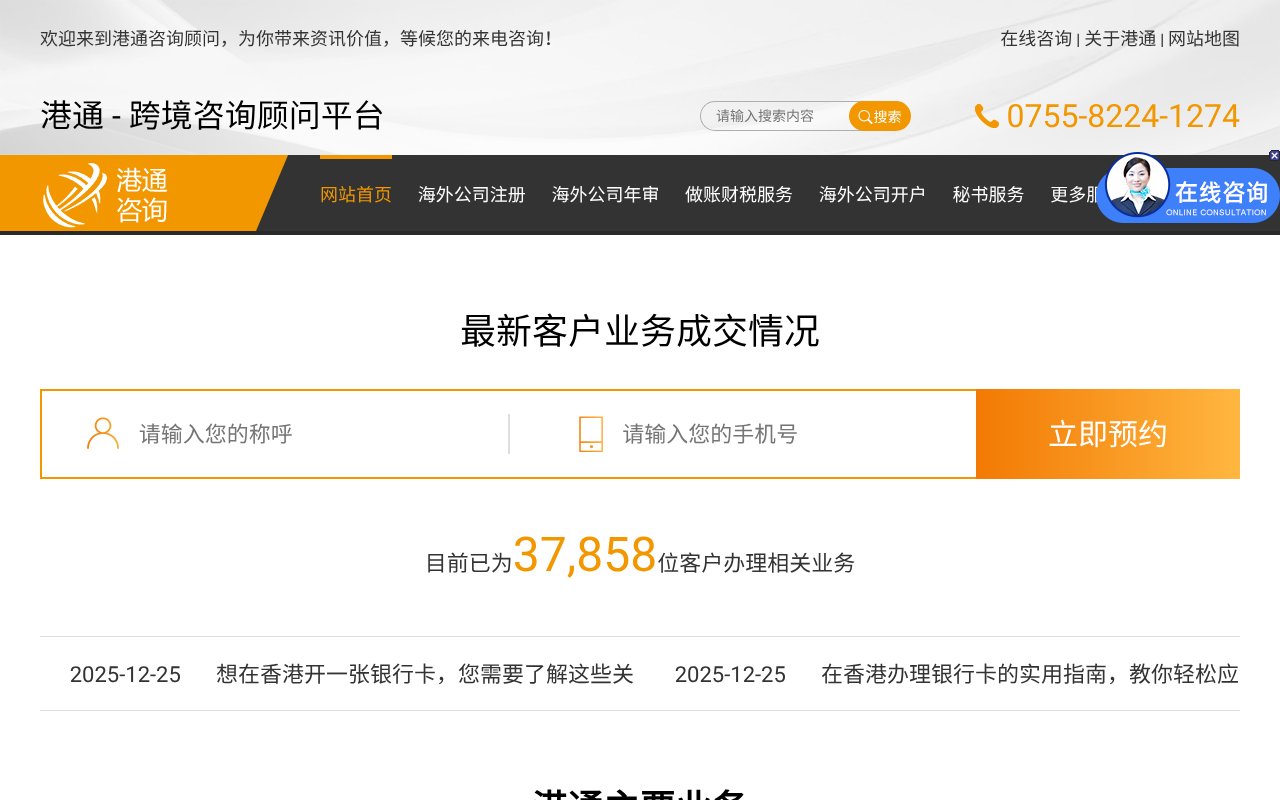
Task: Open the 海外公司注册 menu
Action: 471,195
